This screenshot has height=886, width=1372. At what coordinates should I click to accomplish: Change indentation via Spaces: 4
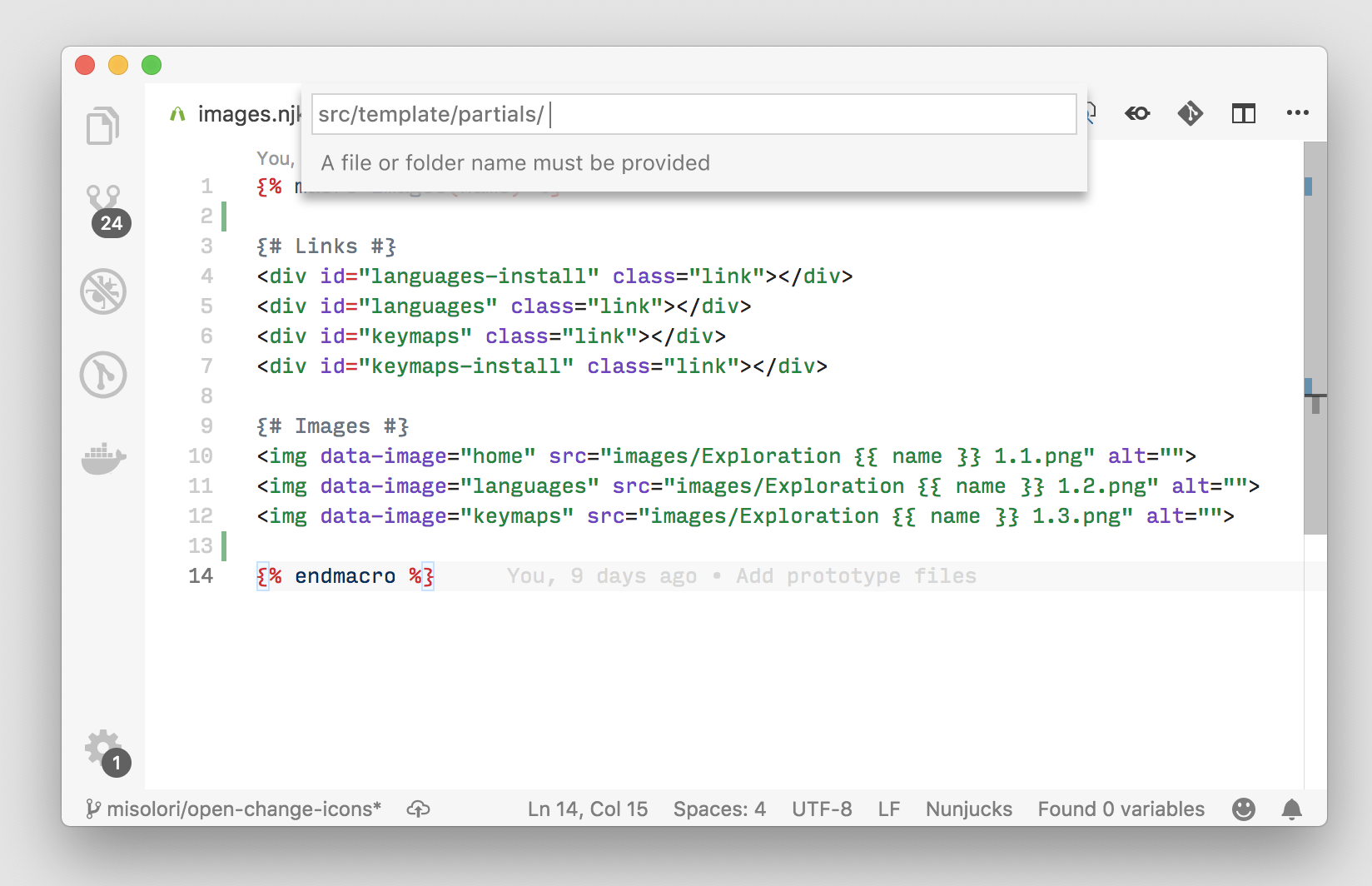pyautogui.click(x=719, y=809)
